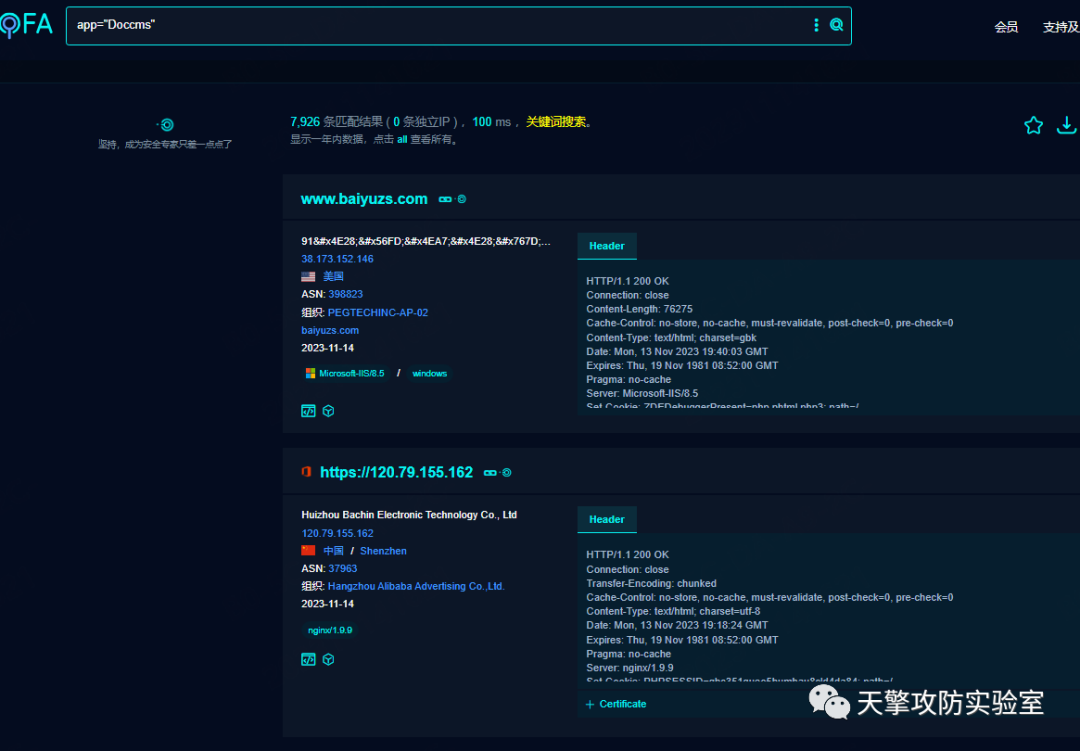Open https://120.79.155.162 result link
The image size is (1080, 751).
tap(396, 472)
